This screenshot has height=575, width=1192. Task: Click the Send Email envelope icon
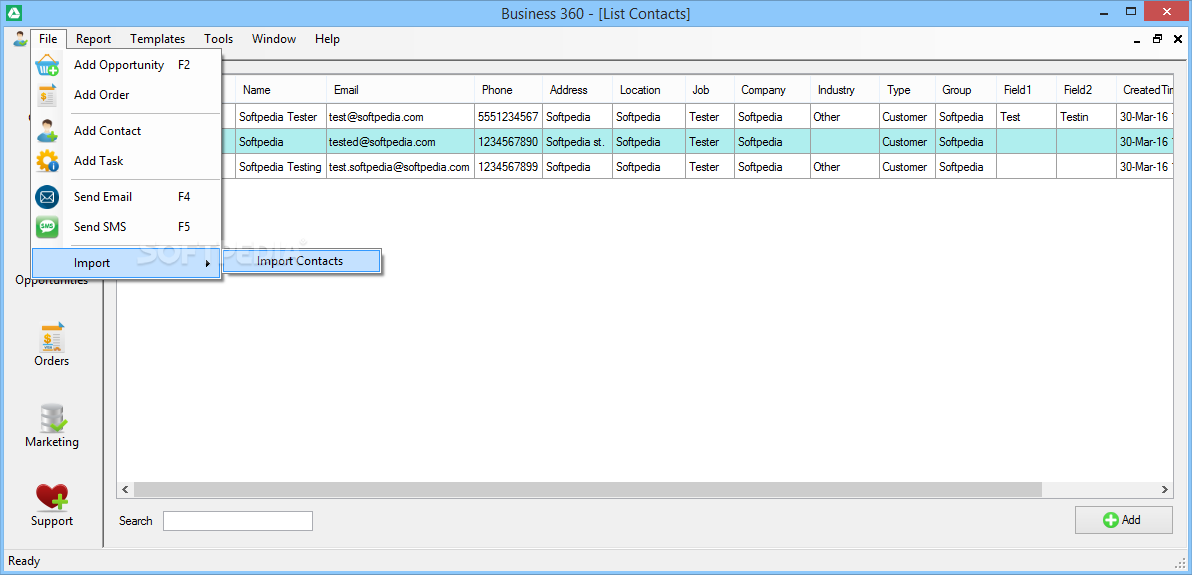[47, 197]
